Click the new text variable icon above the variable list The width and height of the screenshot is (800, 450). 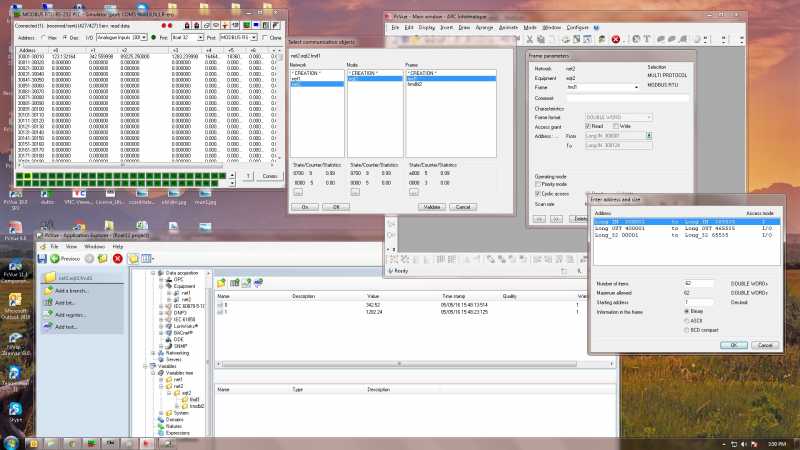tap(259, 283)
